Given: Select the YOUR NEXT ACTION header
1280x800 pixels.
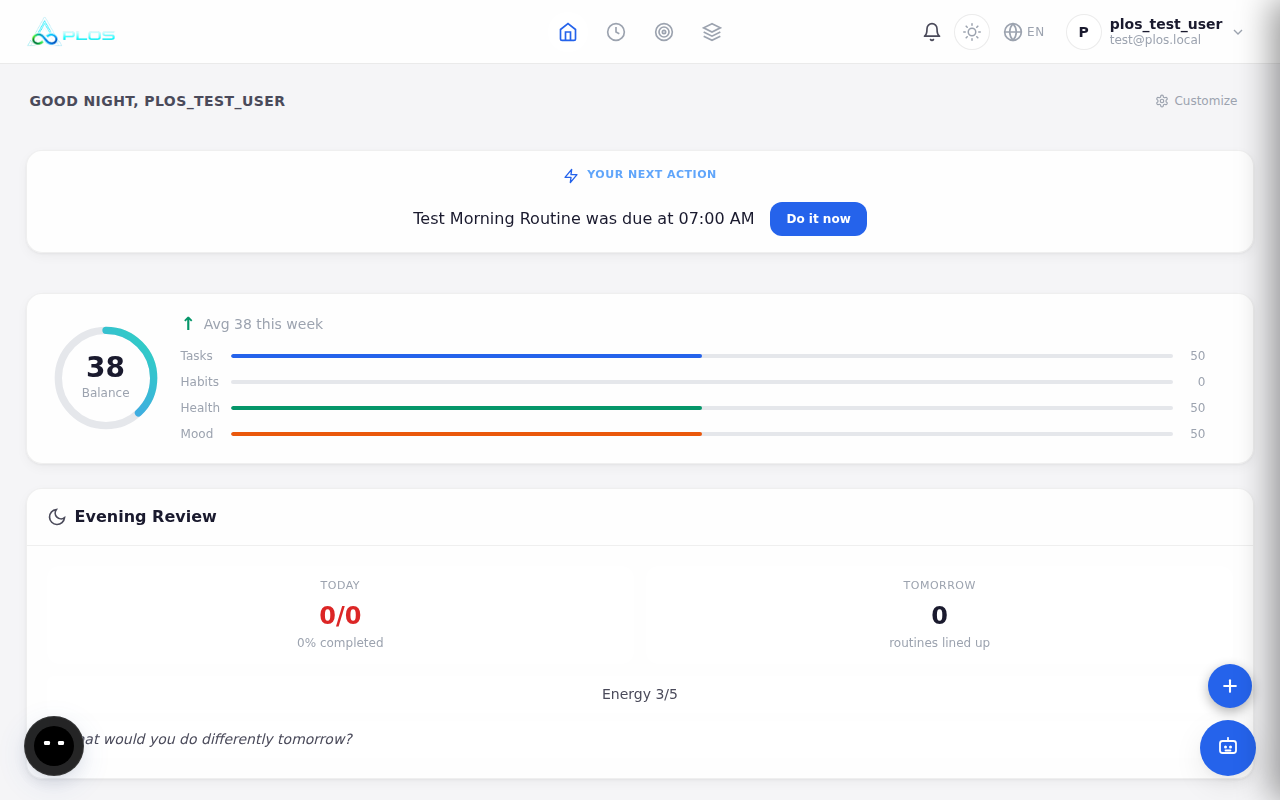Looking at the screenshot, I should click(x=651, y=174).
